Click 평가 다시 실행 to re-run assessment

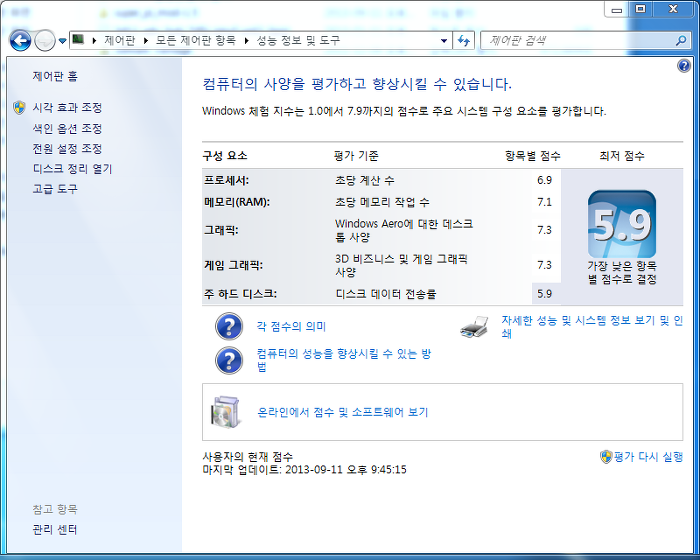(648, 457)
